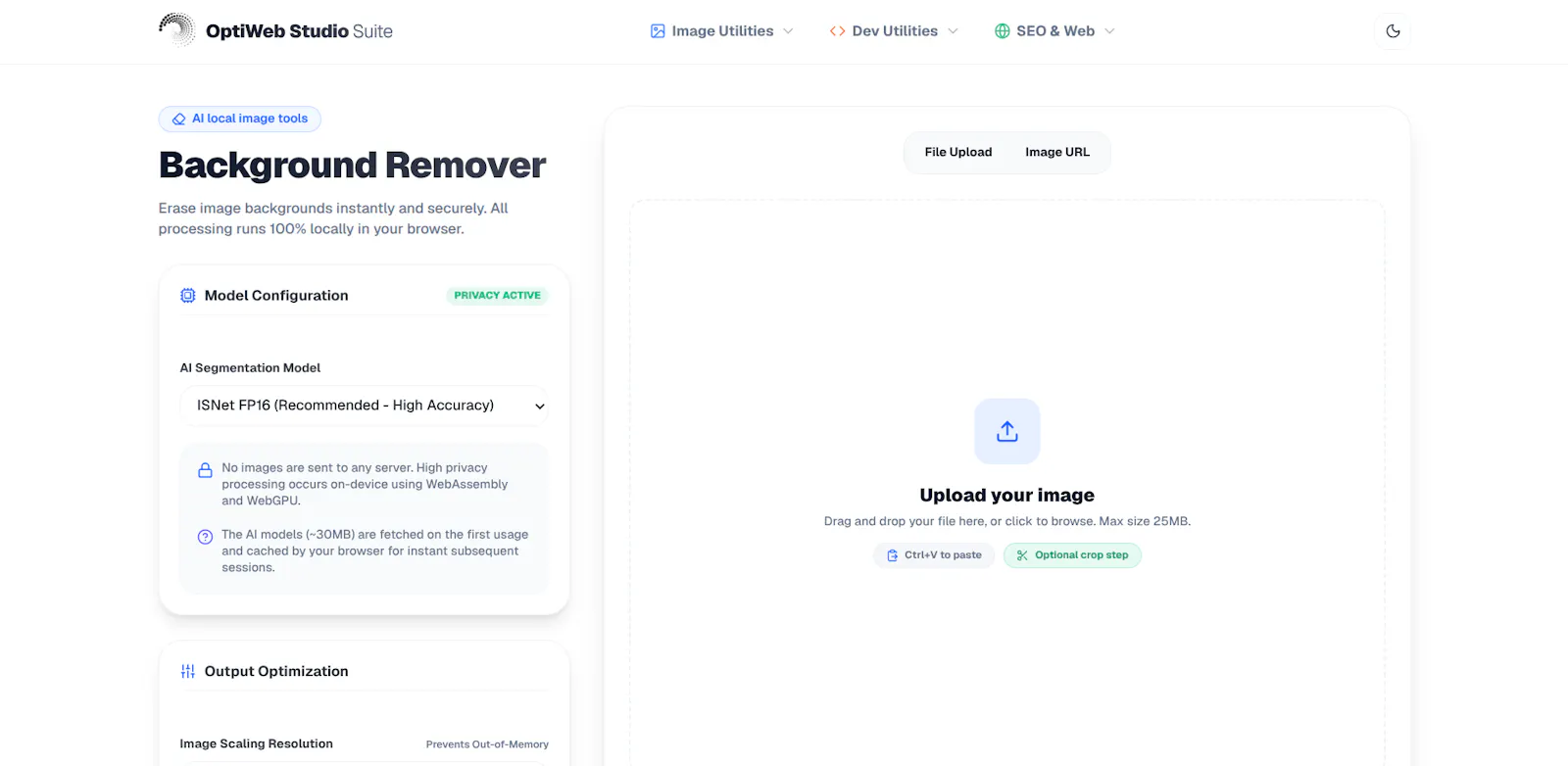Screen dimensions: 1568x766
Task: Open the OptiWeb Studio Suite home link
Action: click(276, 31)
